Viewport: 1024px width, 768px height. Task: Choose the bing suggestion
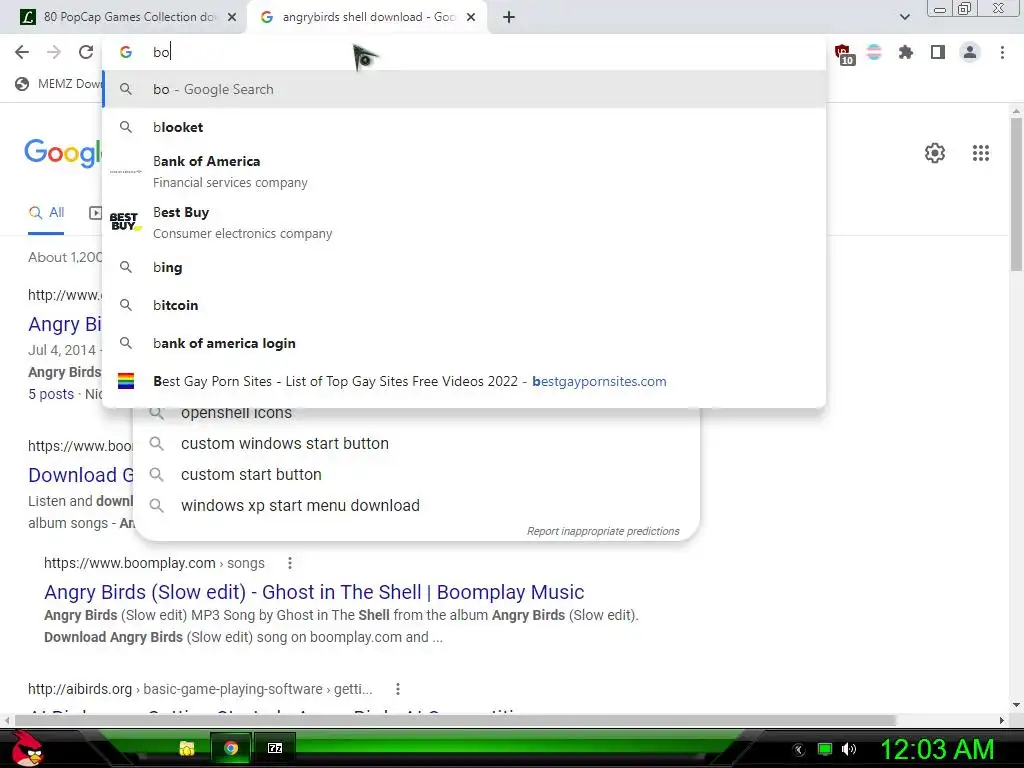[464, 267]
